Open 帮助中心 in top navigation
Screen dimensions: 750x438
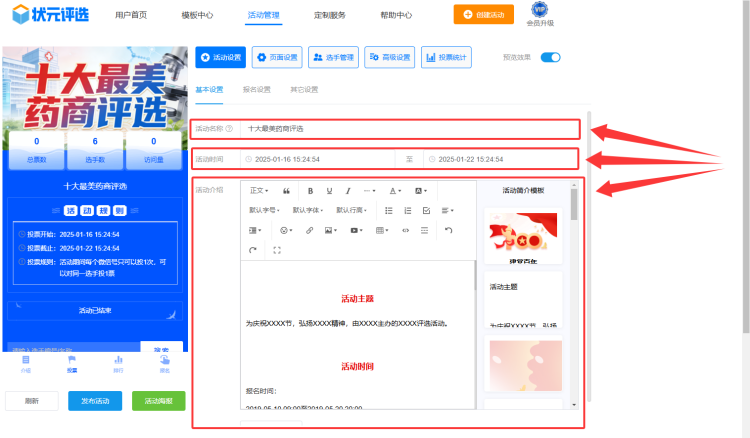pyautogui.click(x=396, y=15)
